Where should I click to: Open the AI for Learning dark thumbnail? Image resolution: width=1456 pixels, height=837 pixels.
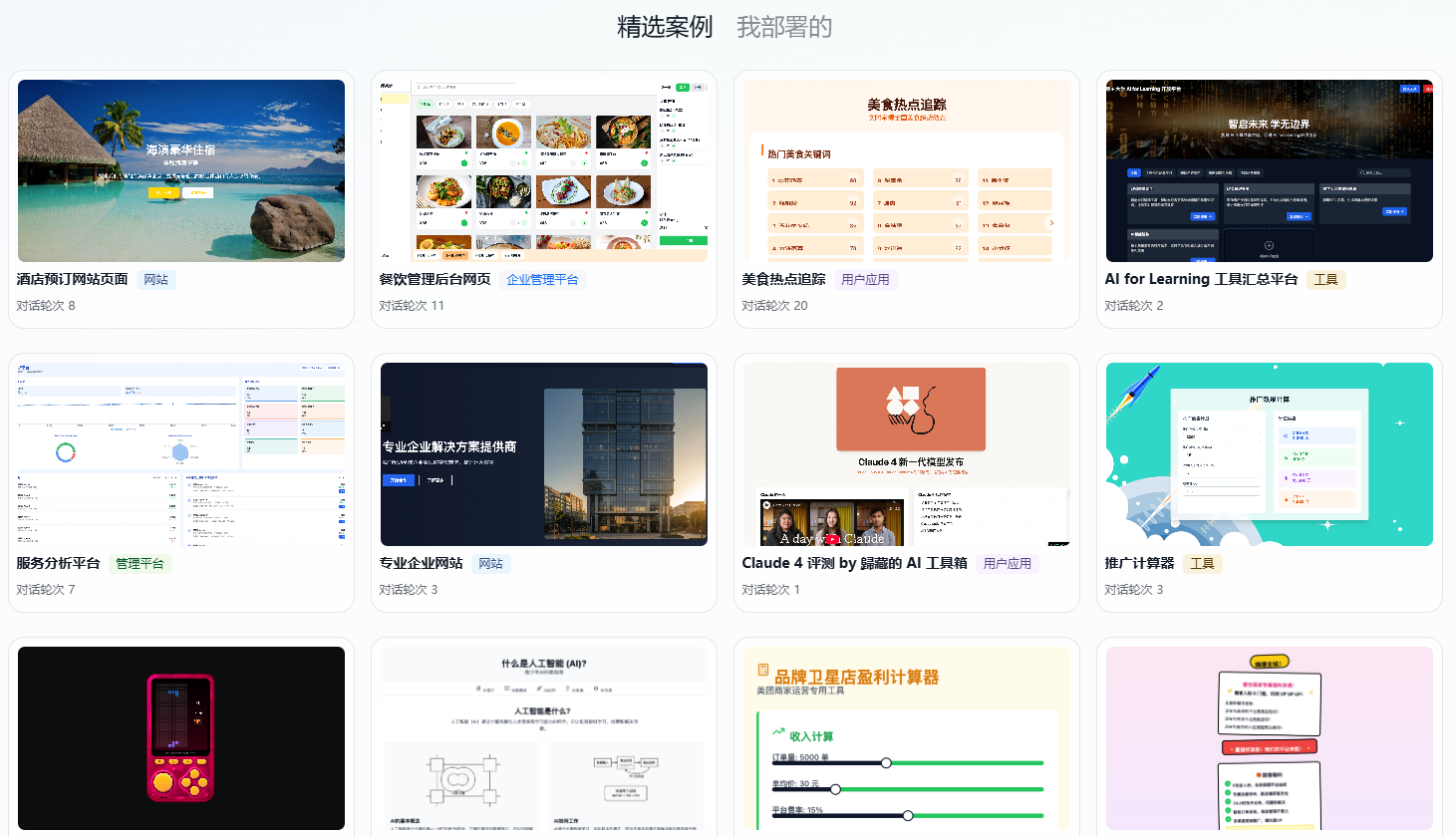pyautogui.click(x=1270, y=170)
